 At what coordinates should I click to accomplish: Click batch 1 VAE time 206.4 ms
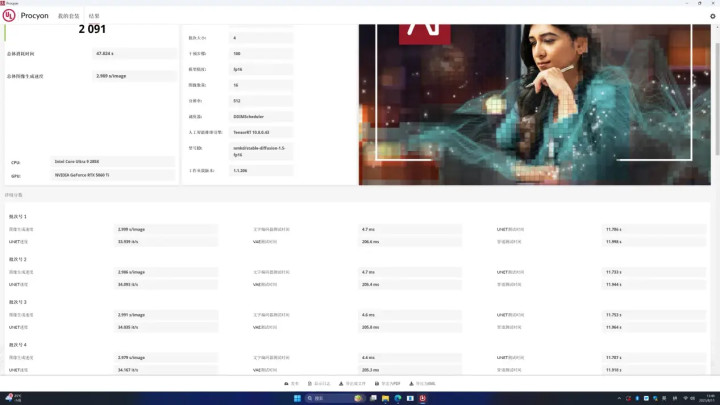tap(410, 242)
